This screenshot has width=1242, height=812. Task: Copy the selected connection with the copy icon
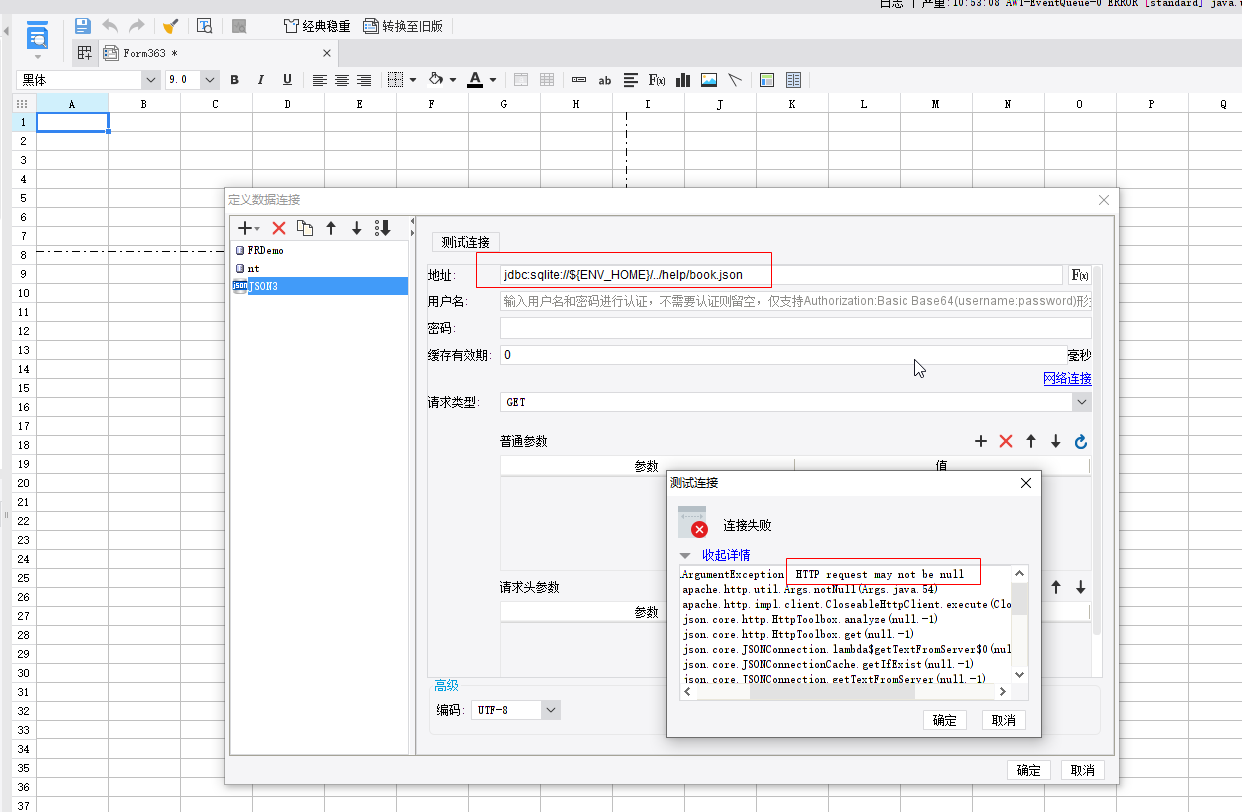(305, 228)
